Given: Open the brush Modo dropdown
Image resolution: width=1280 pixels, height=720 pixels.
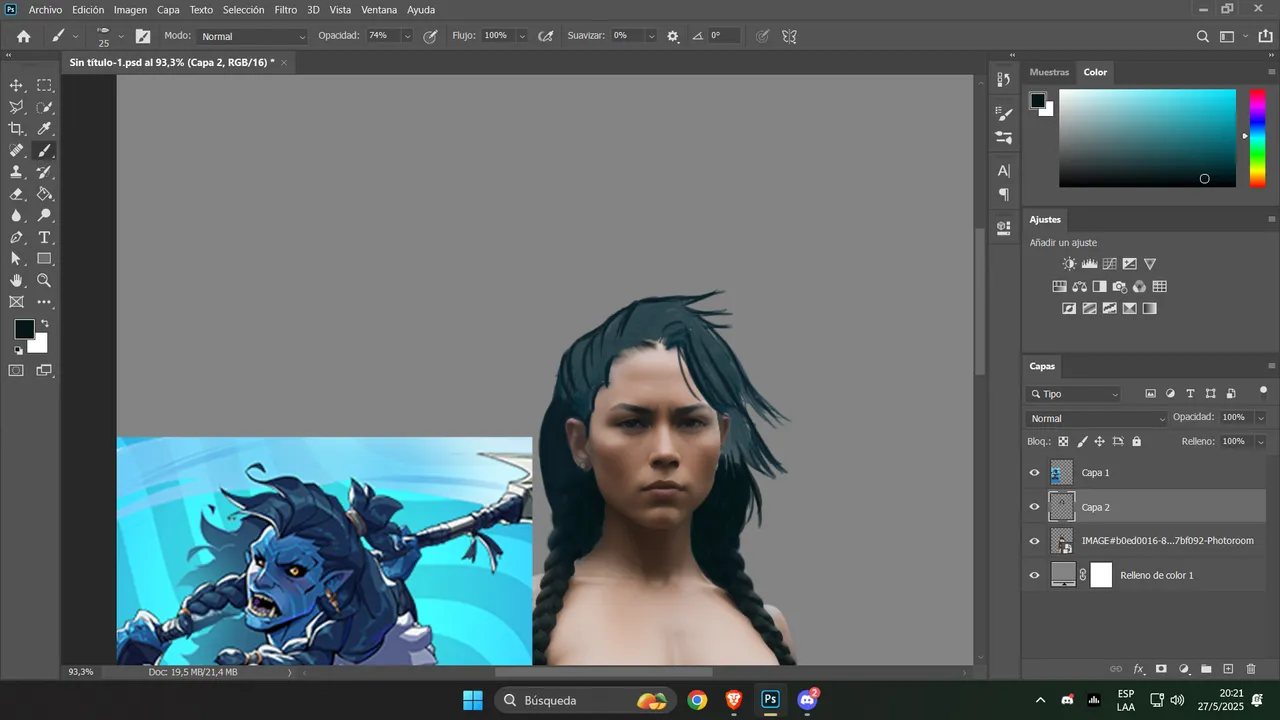Looking at the screenshot, I should [253, 36].
